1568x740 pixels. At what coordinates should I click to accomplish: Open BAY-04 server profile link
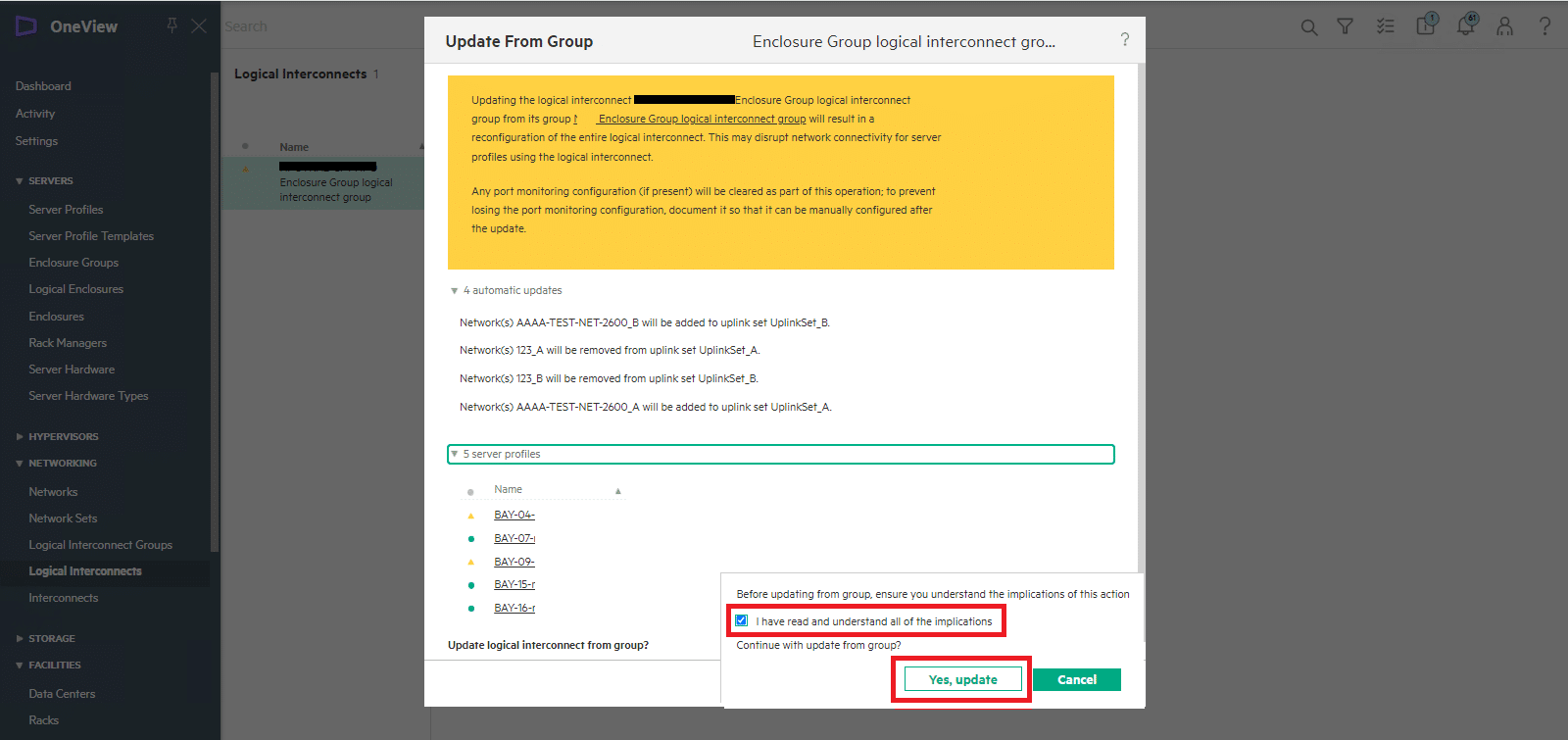point(514,515)
